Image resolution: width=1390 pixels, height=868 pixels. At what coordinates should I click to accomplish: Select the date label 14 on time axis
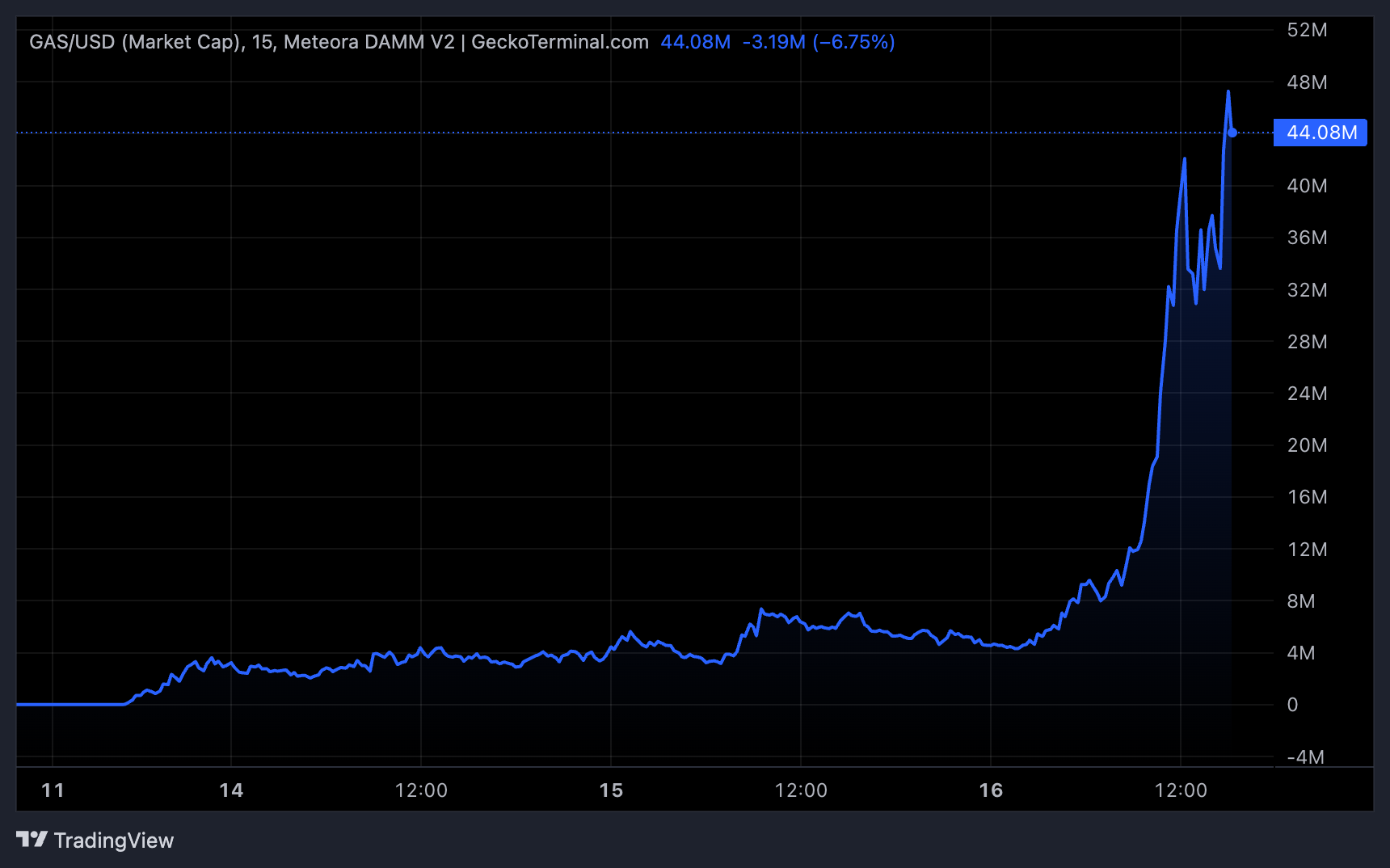230,790
